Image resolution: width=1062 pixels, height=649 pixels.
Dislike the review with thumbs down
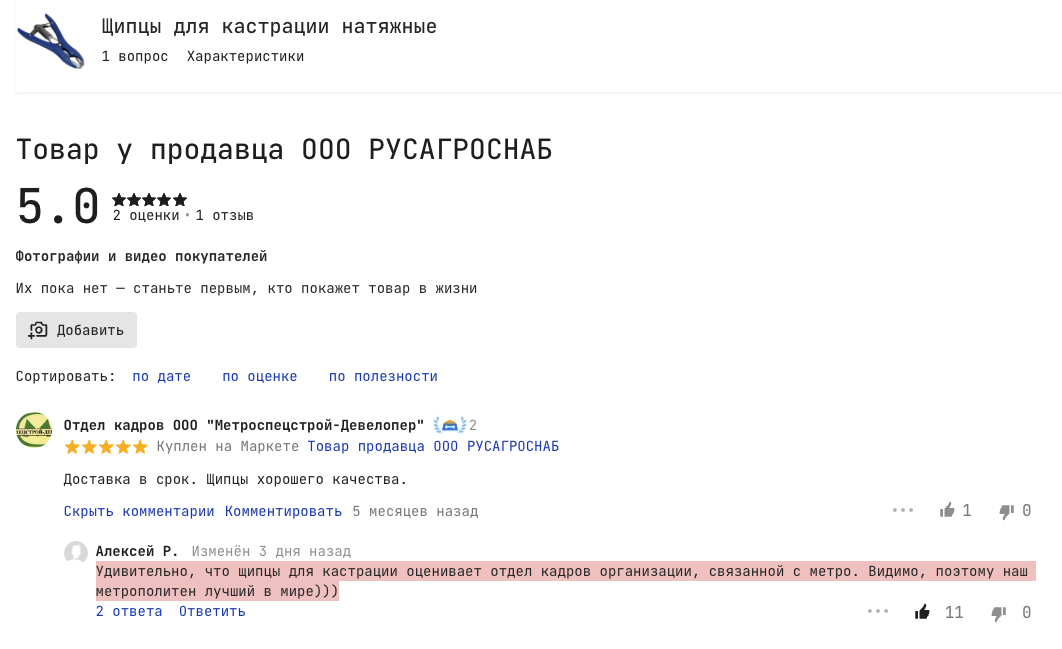pyautogui.click(x=1006, y=511)
